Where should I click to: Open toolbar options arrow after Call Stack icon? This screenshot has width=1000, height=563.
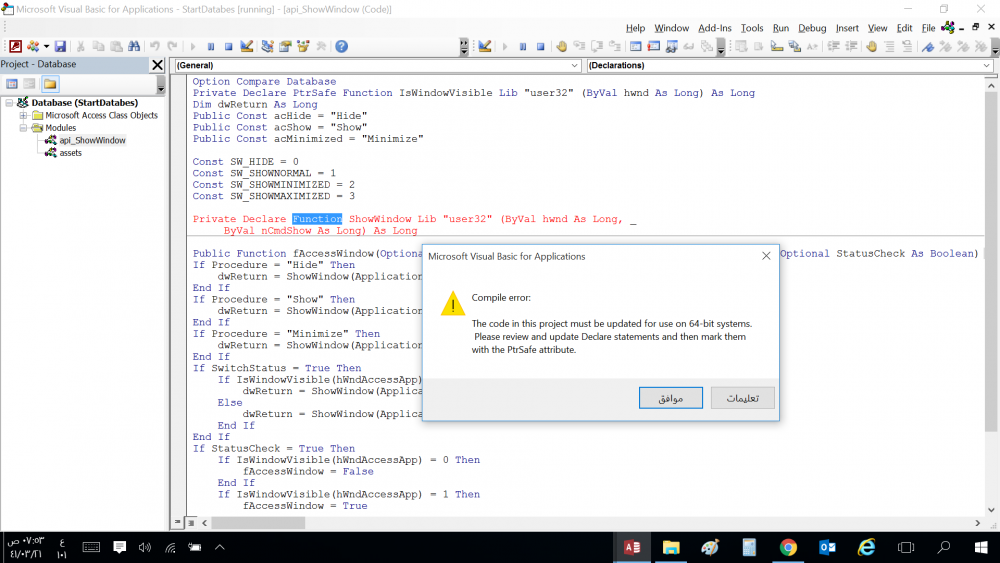721,47
